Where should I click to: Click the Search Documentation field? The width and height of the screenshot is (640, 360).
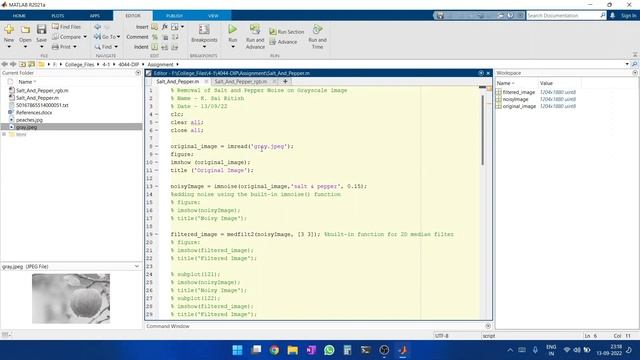click(566, 16)
